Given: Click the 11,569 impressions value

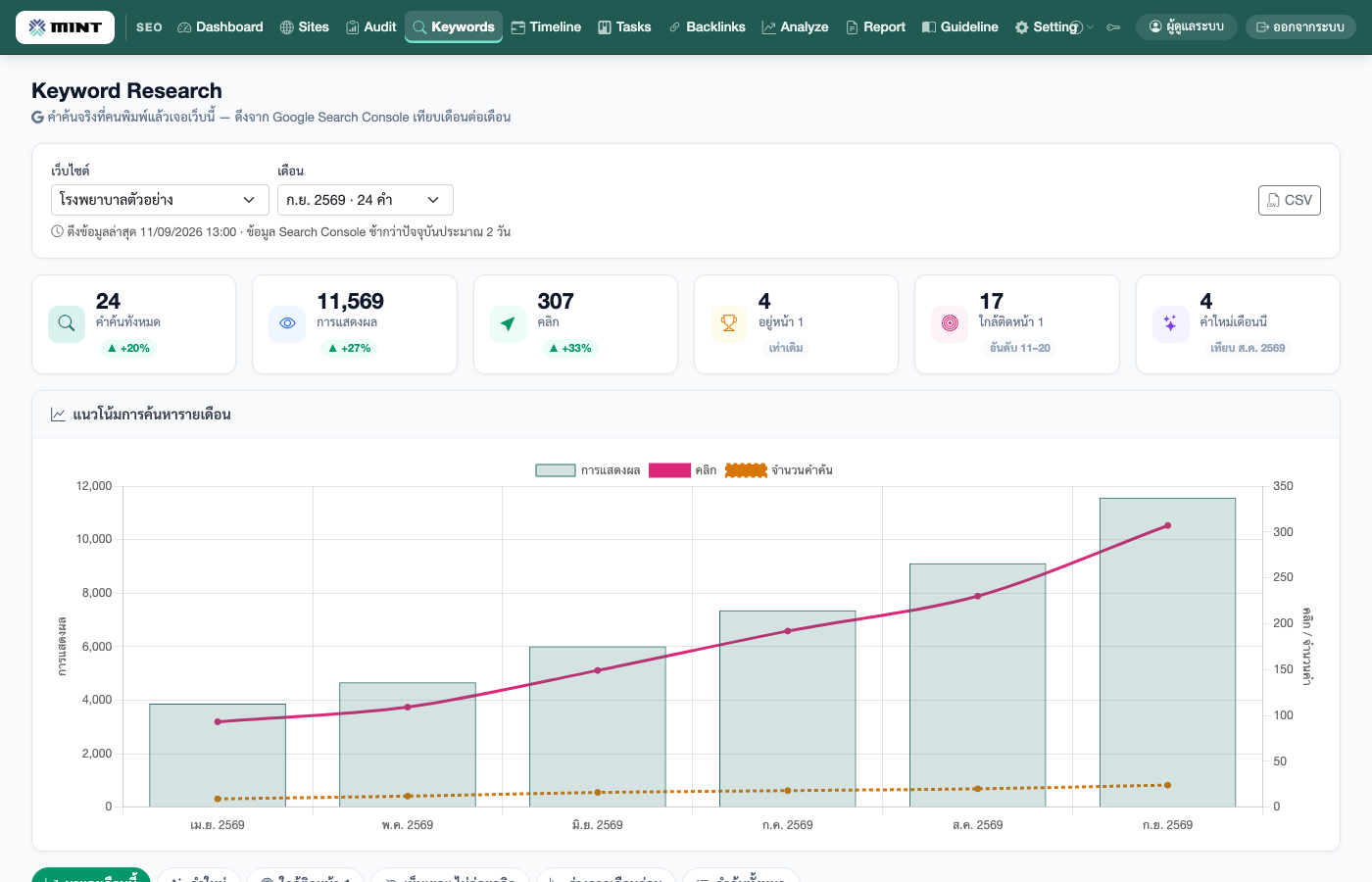Looking at the screenshot, I should click(351, 301).
